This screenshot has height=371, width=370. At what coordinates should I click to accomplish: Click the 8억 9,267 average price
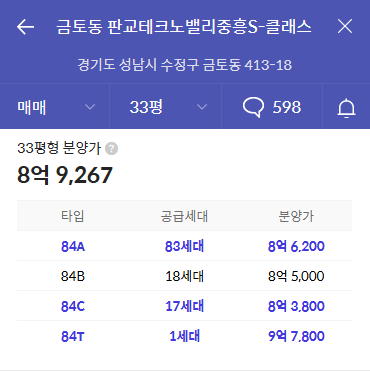coord(65,175)
